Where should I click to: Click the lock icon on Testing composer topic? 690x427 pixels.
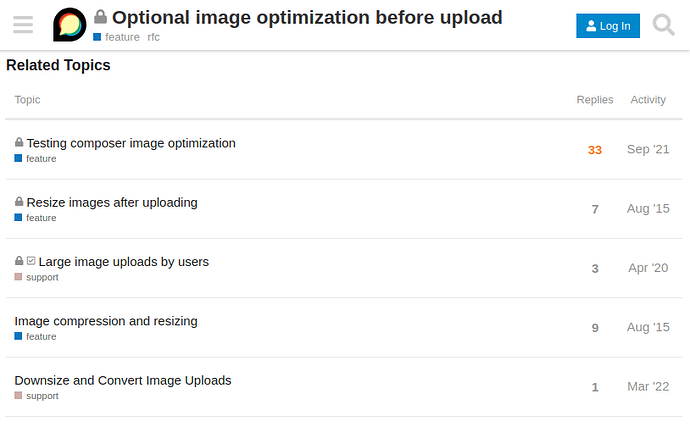point(19,143)
